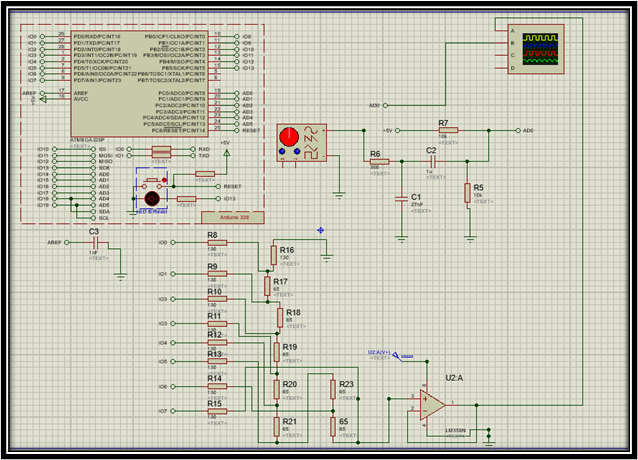Select capacitor C3 on AREF line
The width and height of the screenshot is (638, 460).
pyautogui.click(x=95, y=243)
